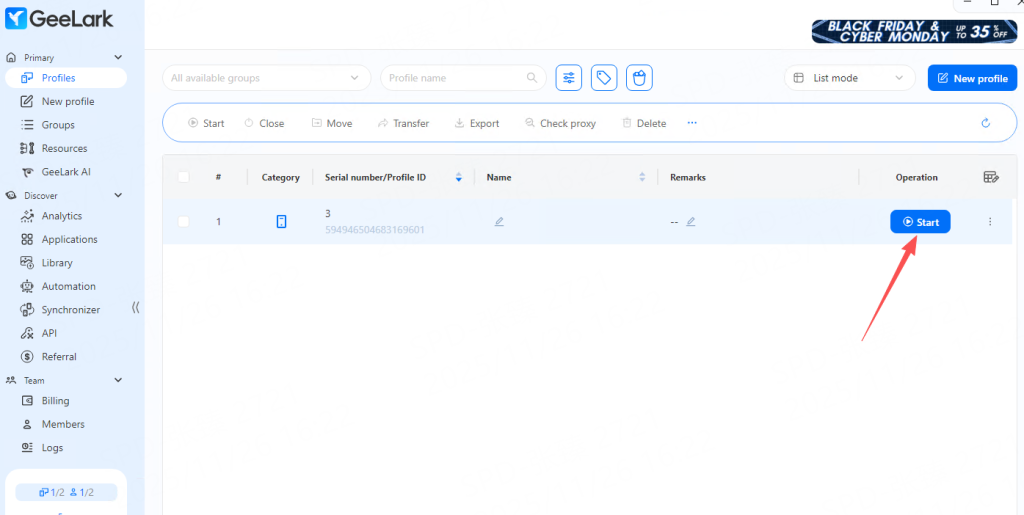The height and width of the screenshot is (515, 1024).
Task: Click the refresh icon in action toolbar
Action: [985, 123]
